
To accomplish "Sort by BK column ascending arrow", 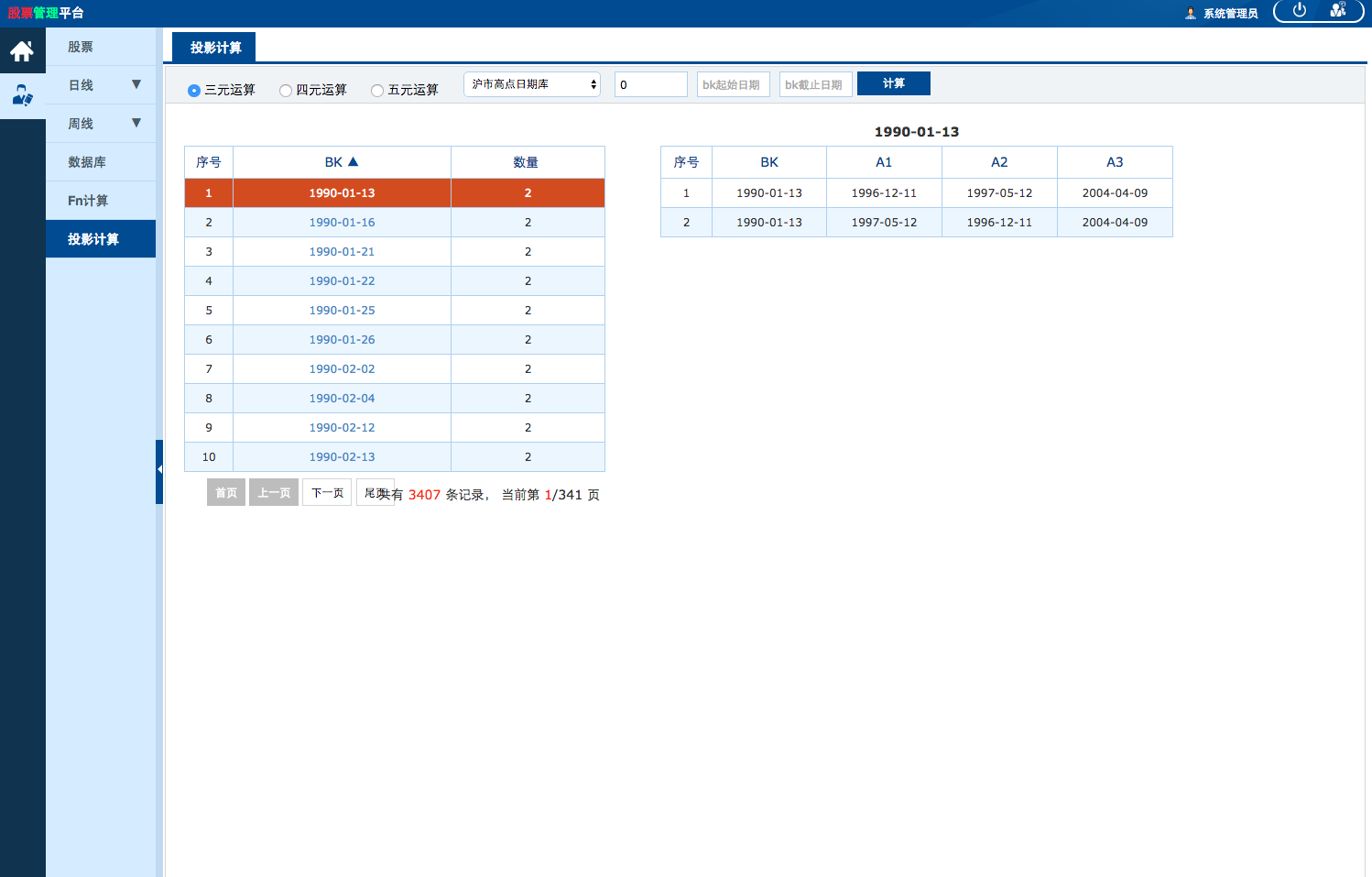I will (354, 162).
